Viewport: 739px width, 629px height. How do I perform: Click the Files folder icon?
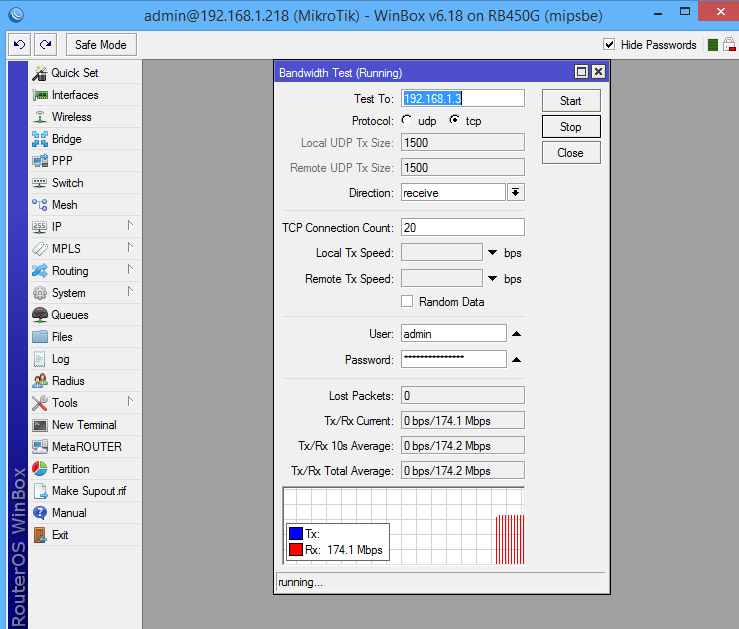click(40, 337)
